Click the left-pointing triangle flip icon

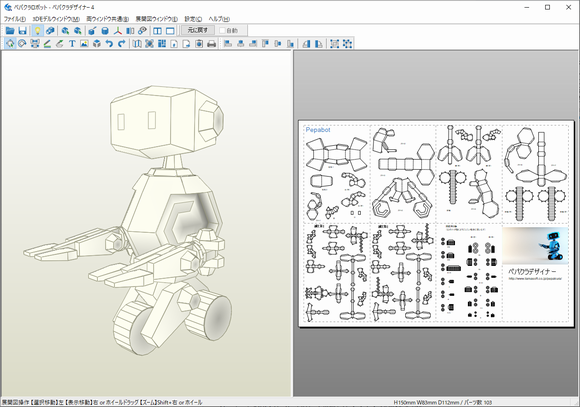click(306, 44)
